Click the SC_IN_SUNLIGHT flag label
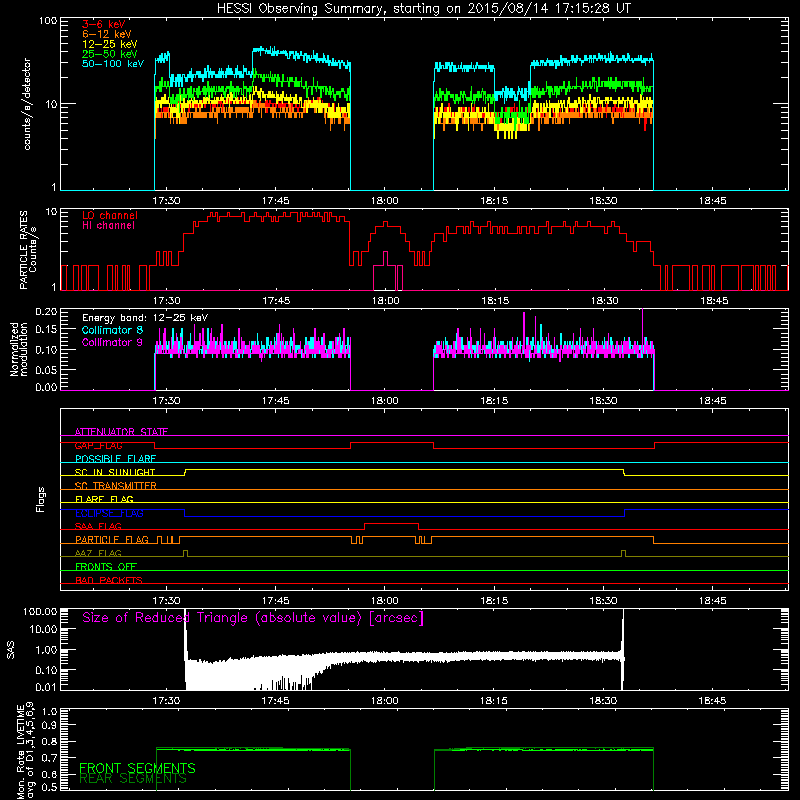800x800 pixels. [x=115, y=472]
